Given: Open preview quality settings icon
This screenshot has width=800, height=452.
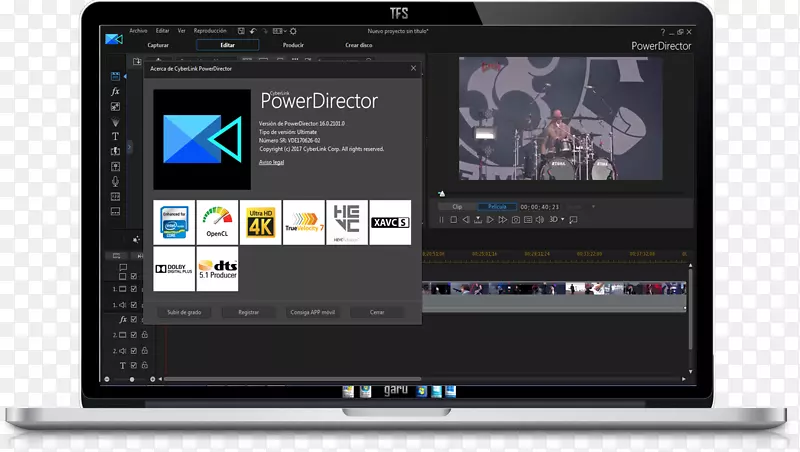Looking at the screenshot, I should (528, 220).
